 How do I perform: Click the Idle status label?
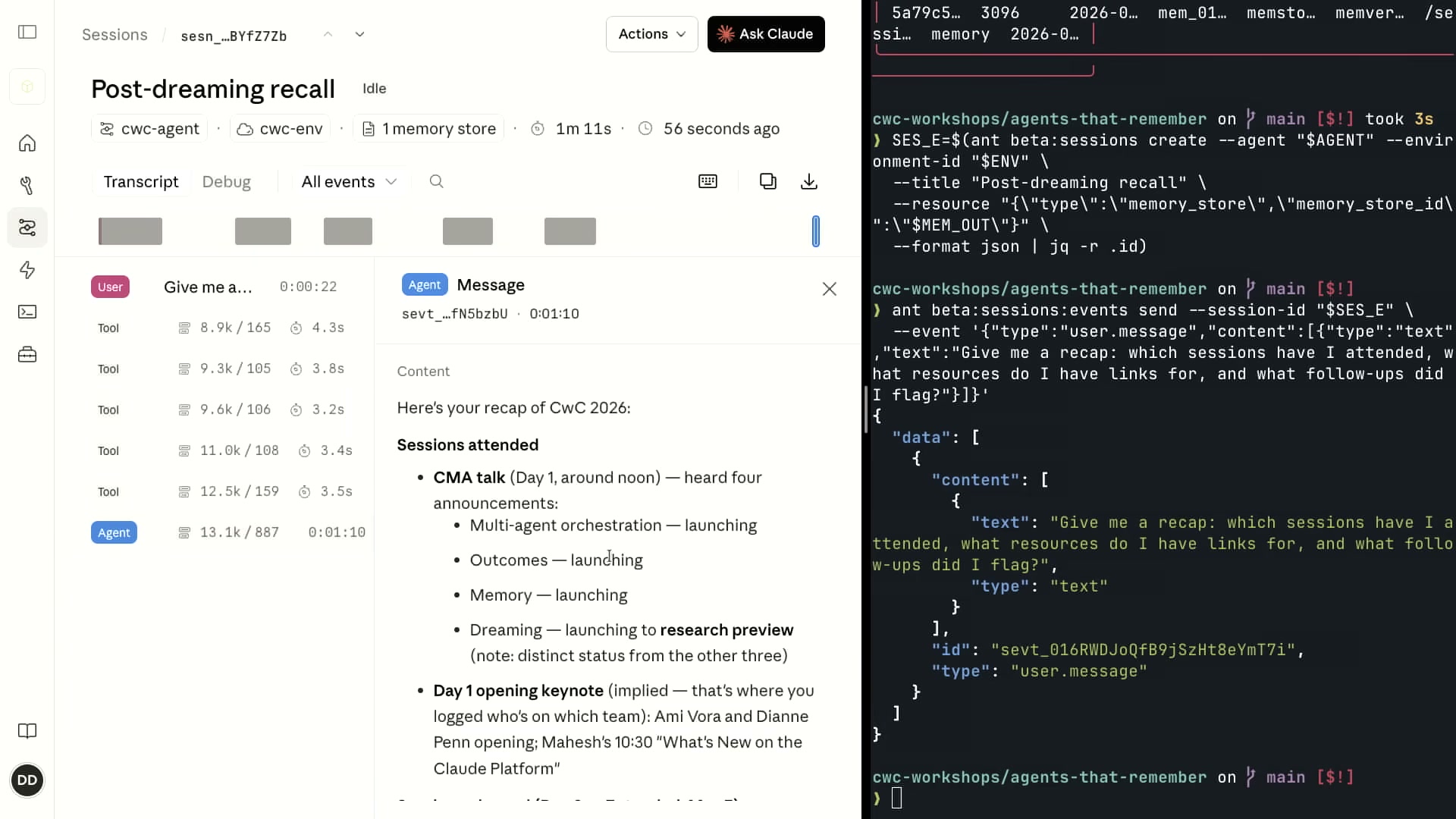click(x=375, y=89)
